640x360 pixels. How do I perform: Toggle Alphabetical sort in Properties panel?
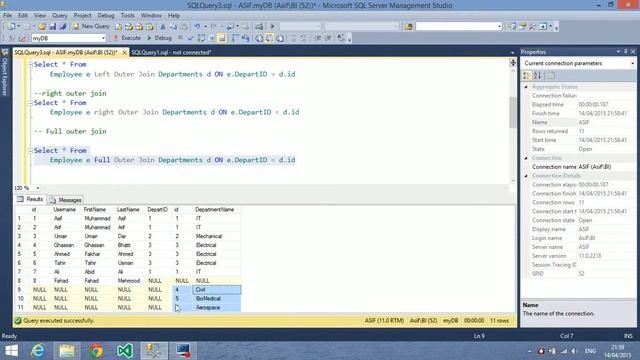click(x=538, y=76)
